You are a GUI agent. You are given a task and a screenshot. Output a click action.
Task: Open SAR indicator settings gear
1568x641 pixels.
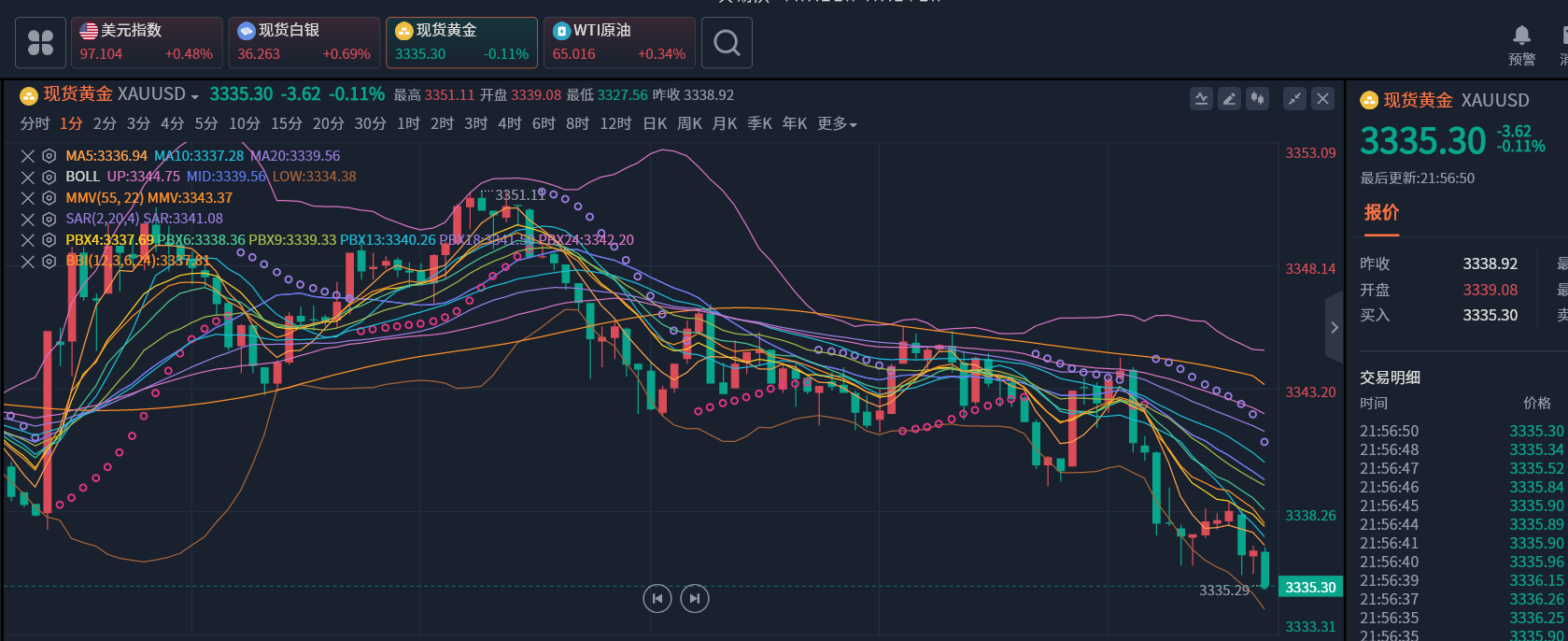[x=49, y=219]
